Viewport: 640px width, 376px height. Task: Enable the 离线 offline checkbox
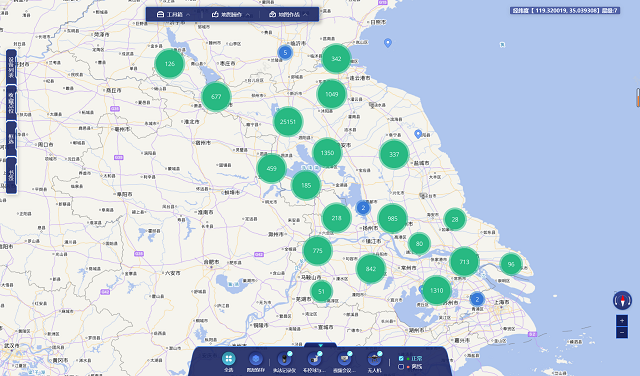click(x=401, y=367)
